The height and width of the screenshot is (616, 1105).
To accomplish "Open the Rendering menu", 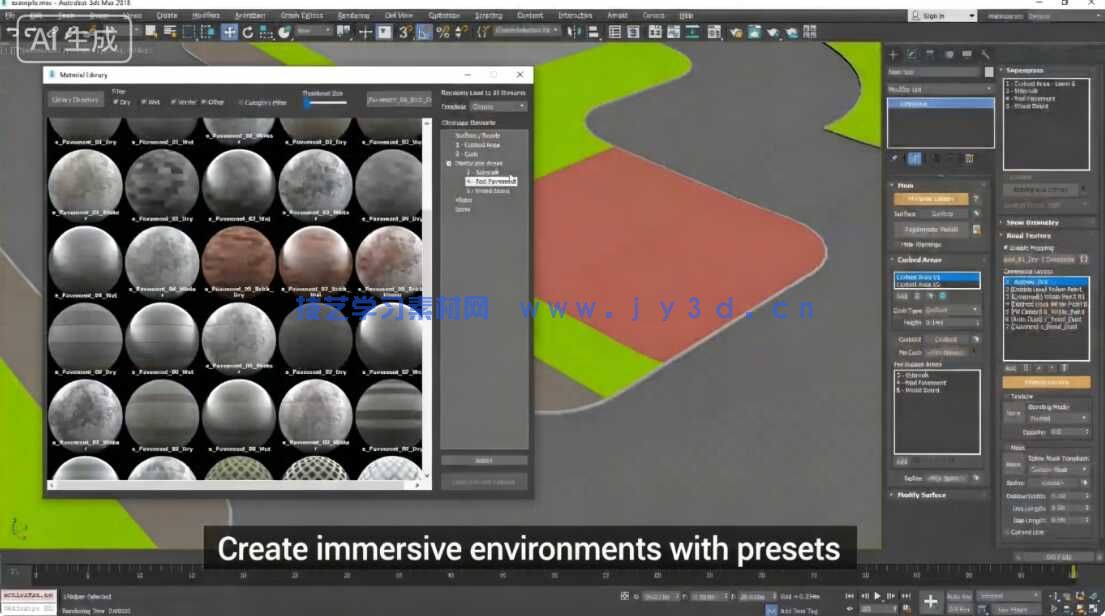I will pos(353,16).
